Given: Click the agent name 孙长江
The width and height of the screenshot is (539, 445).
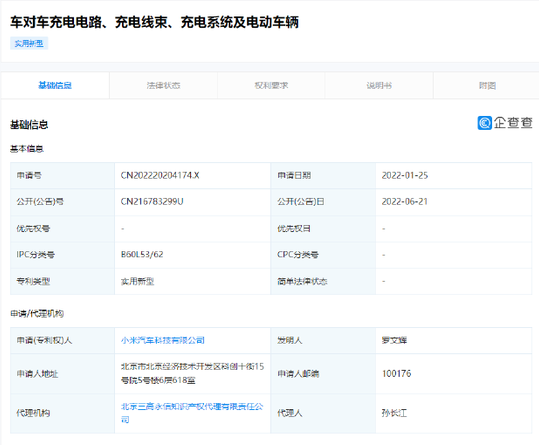Looking at the screenshot, I should [x=394, y=413].
